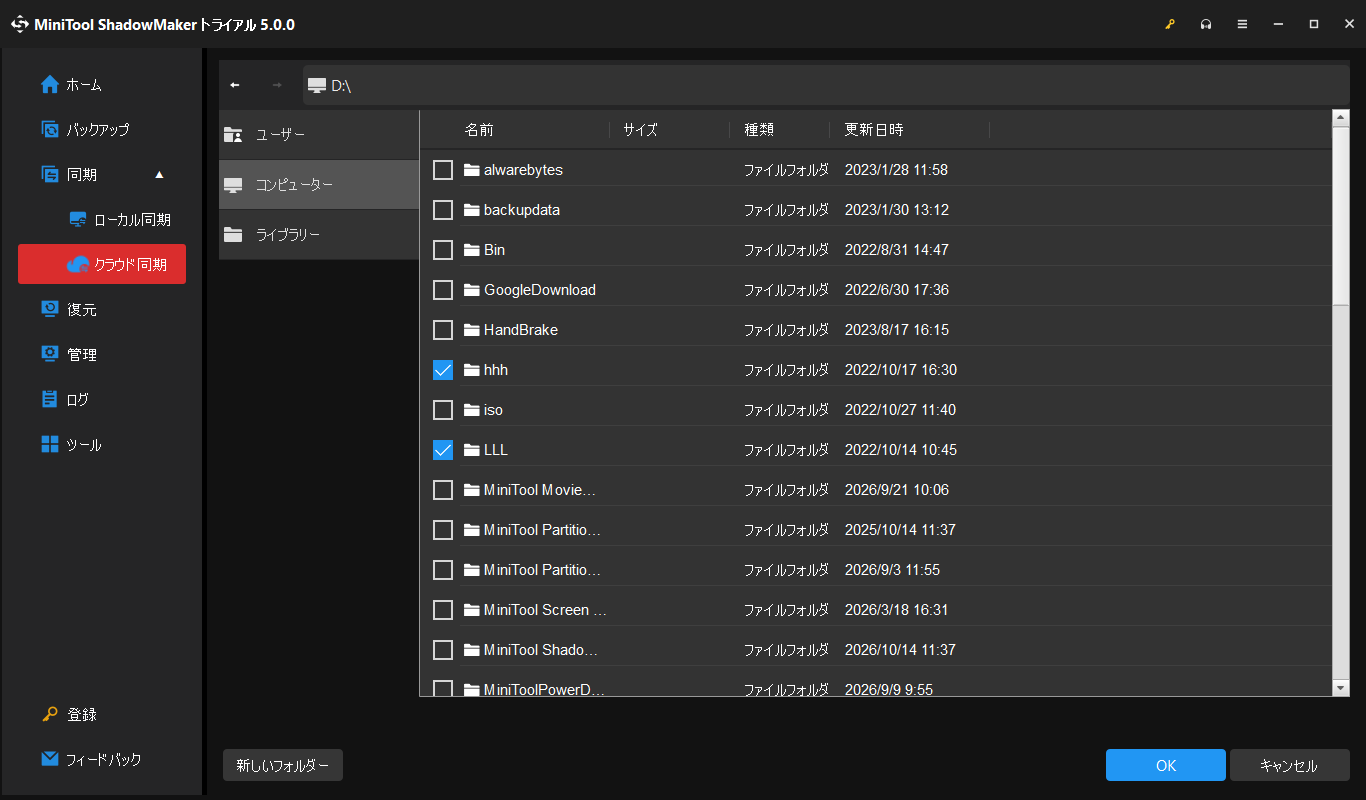The width and height of the screenshot is (1366, 800).
Task: Click the scrollbar down arrow in file list
Action: [1341, 687]
